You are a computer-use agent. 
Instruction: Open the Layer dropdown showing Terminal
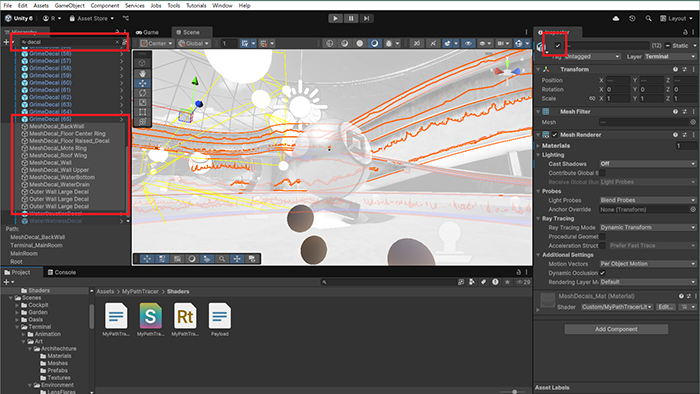(670, 57)
